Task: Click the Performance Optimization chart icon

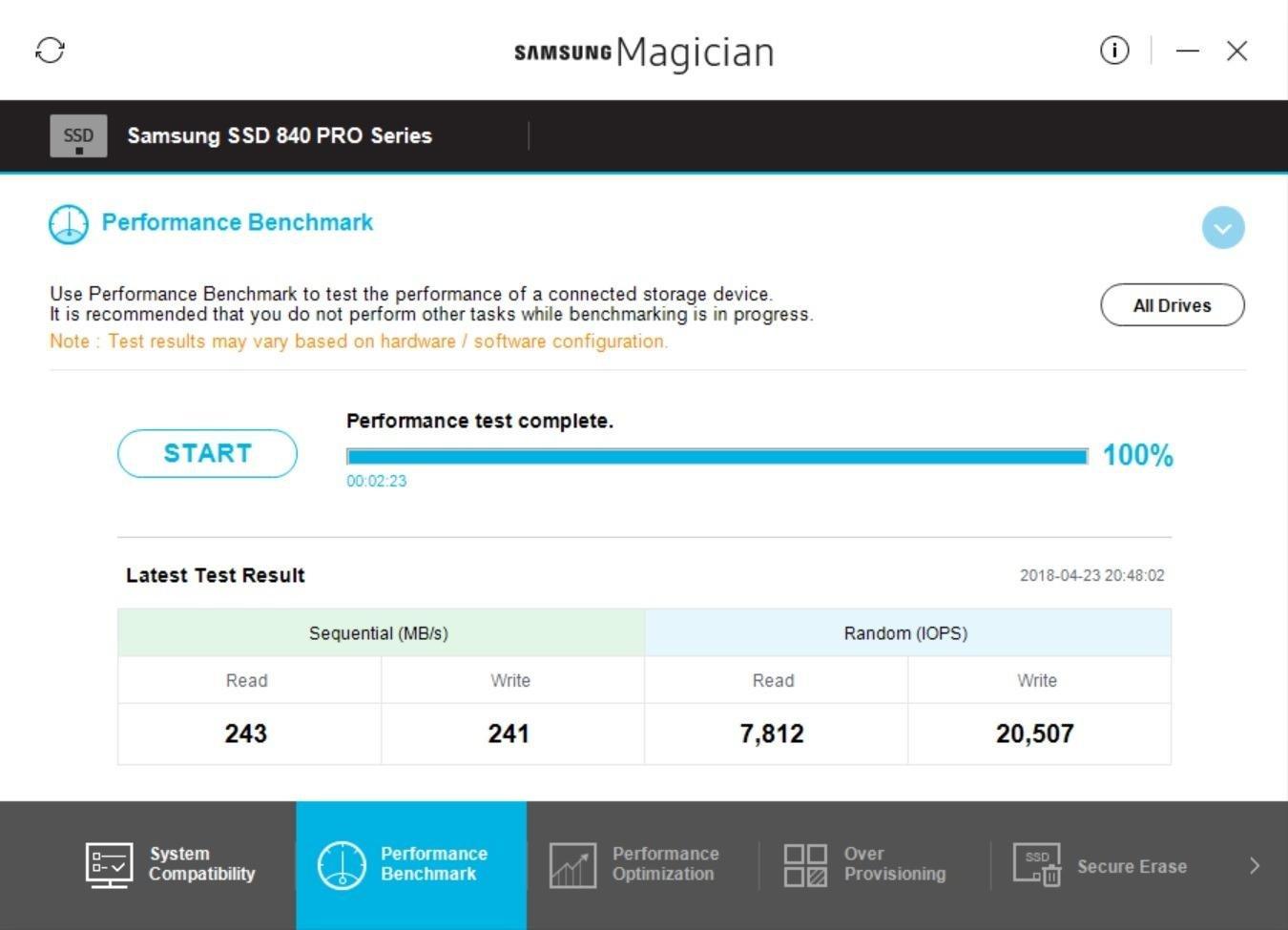Action: coord(572,865)
